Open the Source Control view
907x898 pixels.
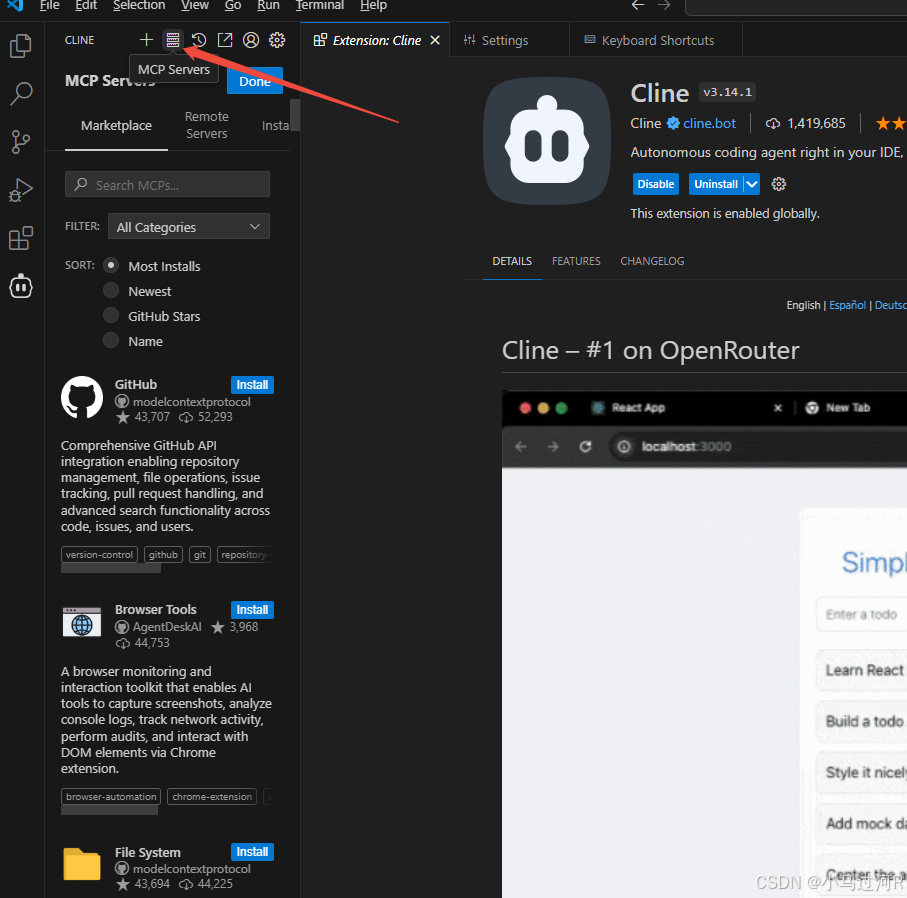pyautogui.click(x=21, y=142)
